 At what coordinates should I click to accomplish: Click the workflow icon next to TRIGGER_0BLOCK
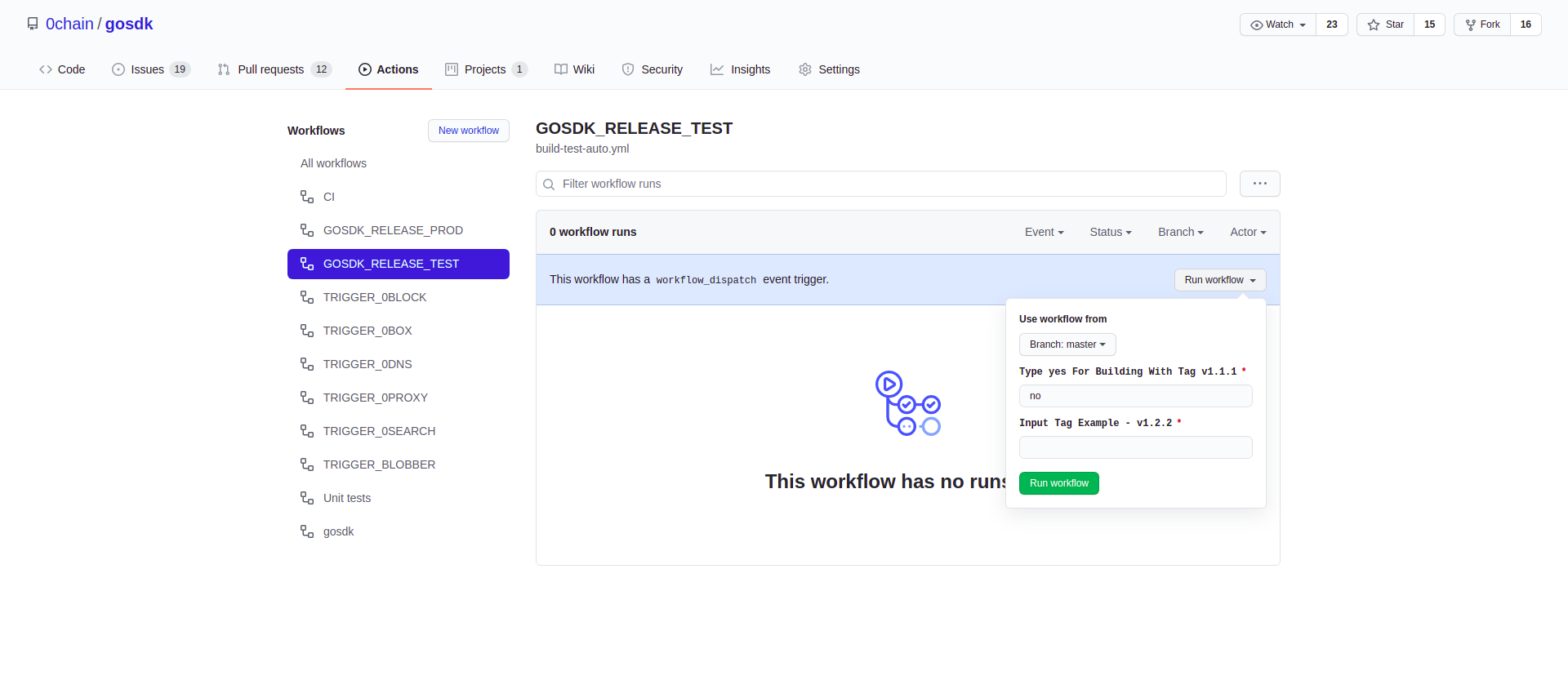coord(307,297)
